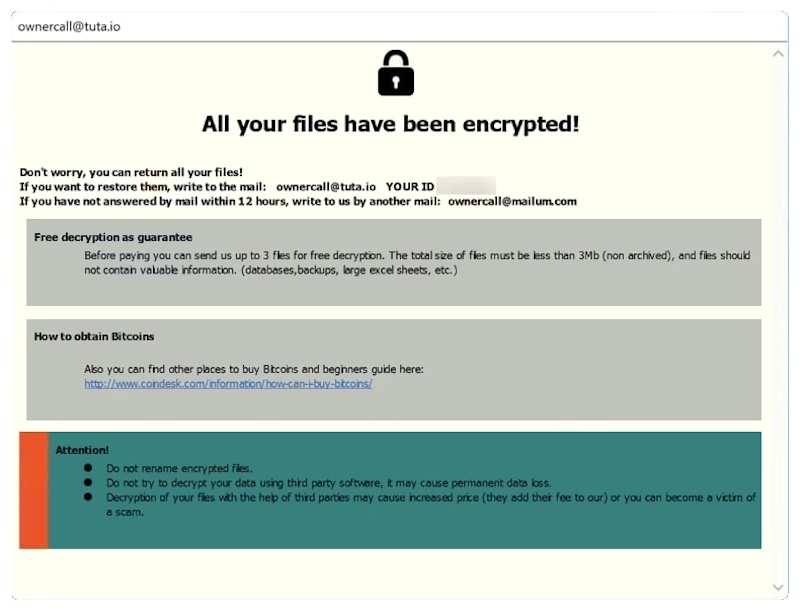Open the coindesk.com how-to-buy-bitcoins link

[228, 384]
